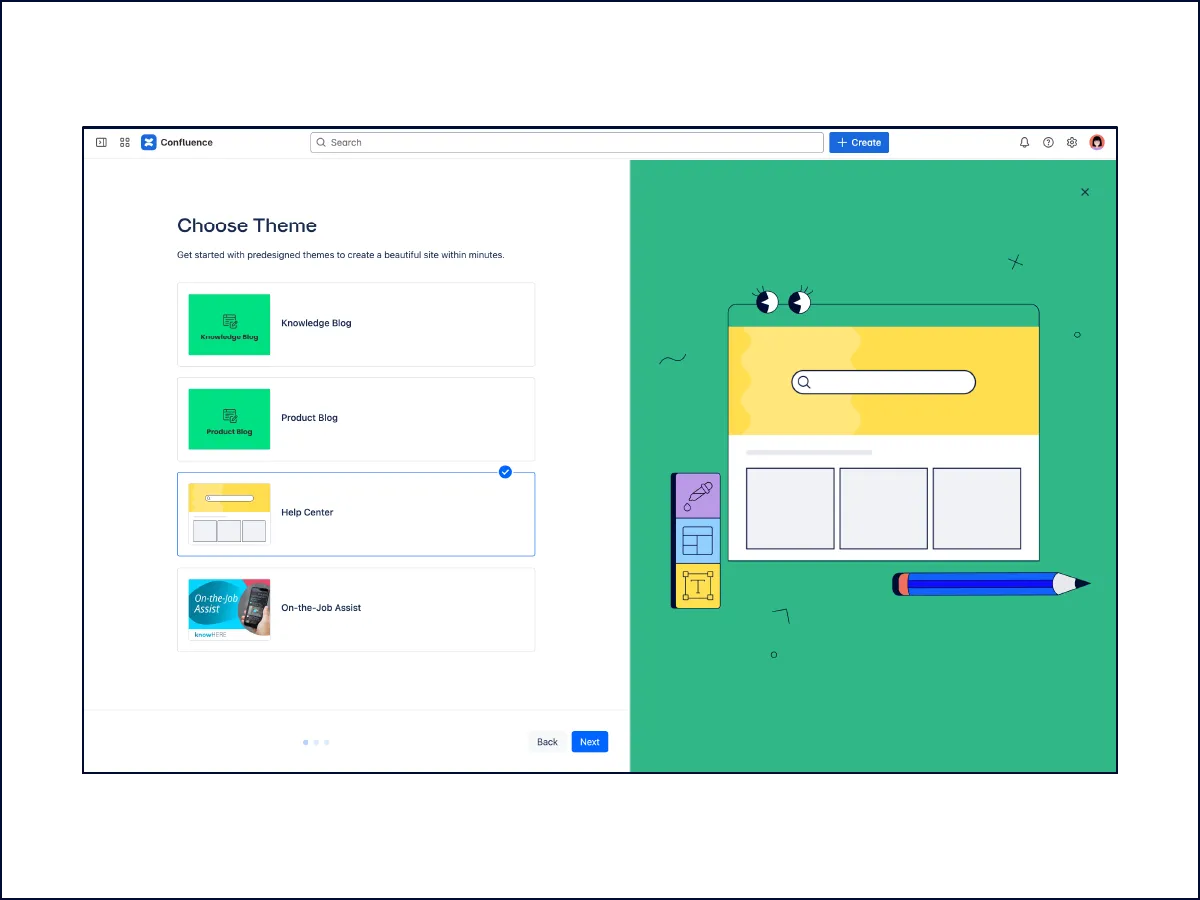This screenshot has height=900, width=1200.
Task: Click the first step progress dot
Action: [x=305, y=742]
